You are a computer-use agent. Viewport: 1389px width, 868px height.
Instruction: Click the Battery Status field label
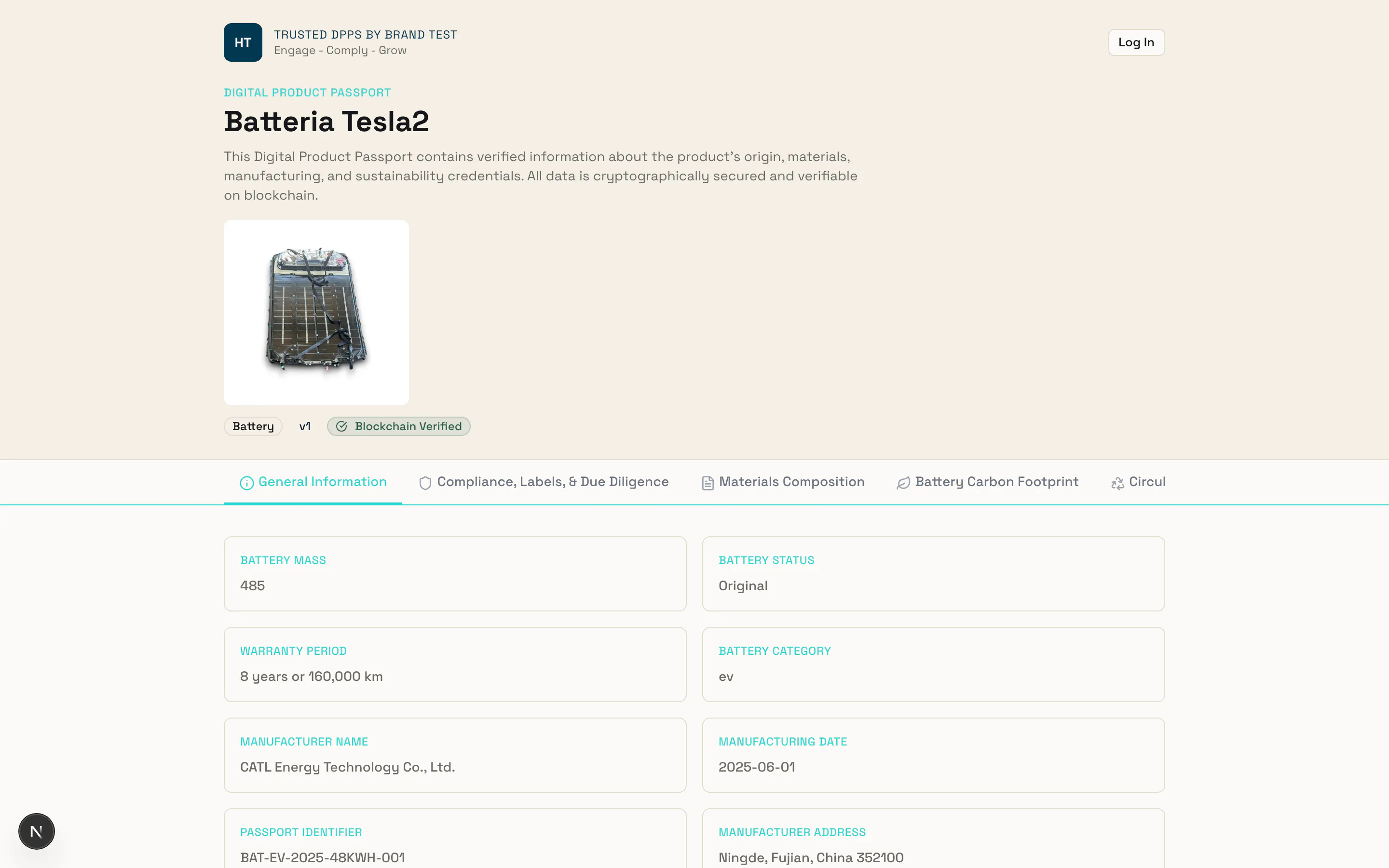click(766, 560)
